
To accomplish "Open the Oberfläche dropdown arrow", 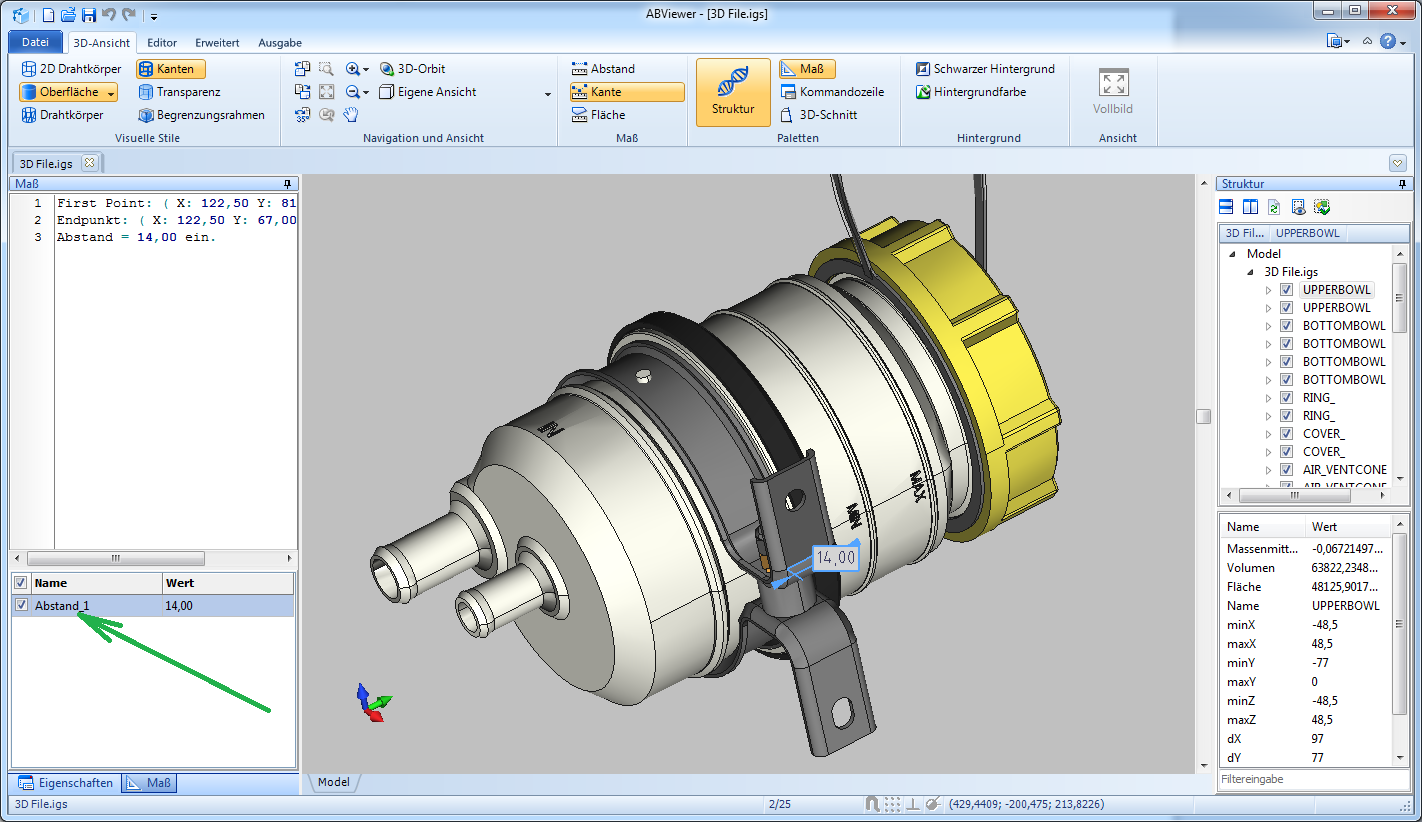I will point(111,92).
